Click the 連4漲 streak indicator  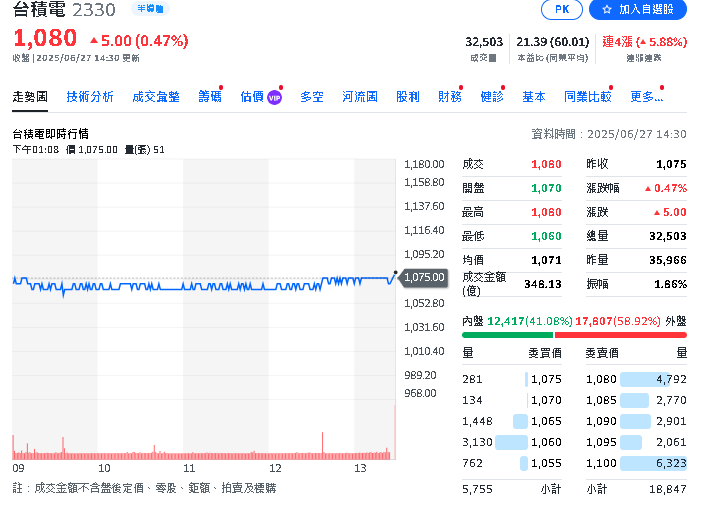(x=644, y=42)
